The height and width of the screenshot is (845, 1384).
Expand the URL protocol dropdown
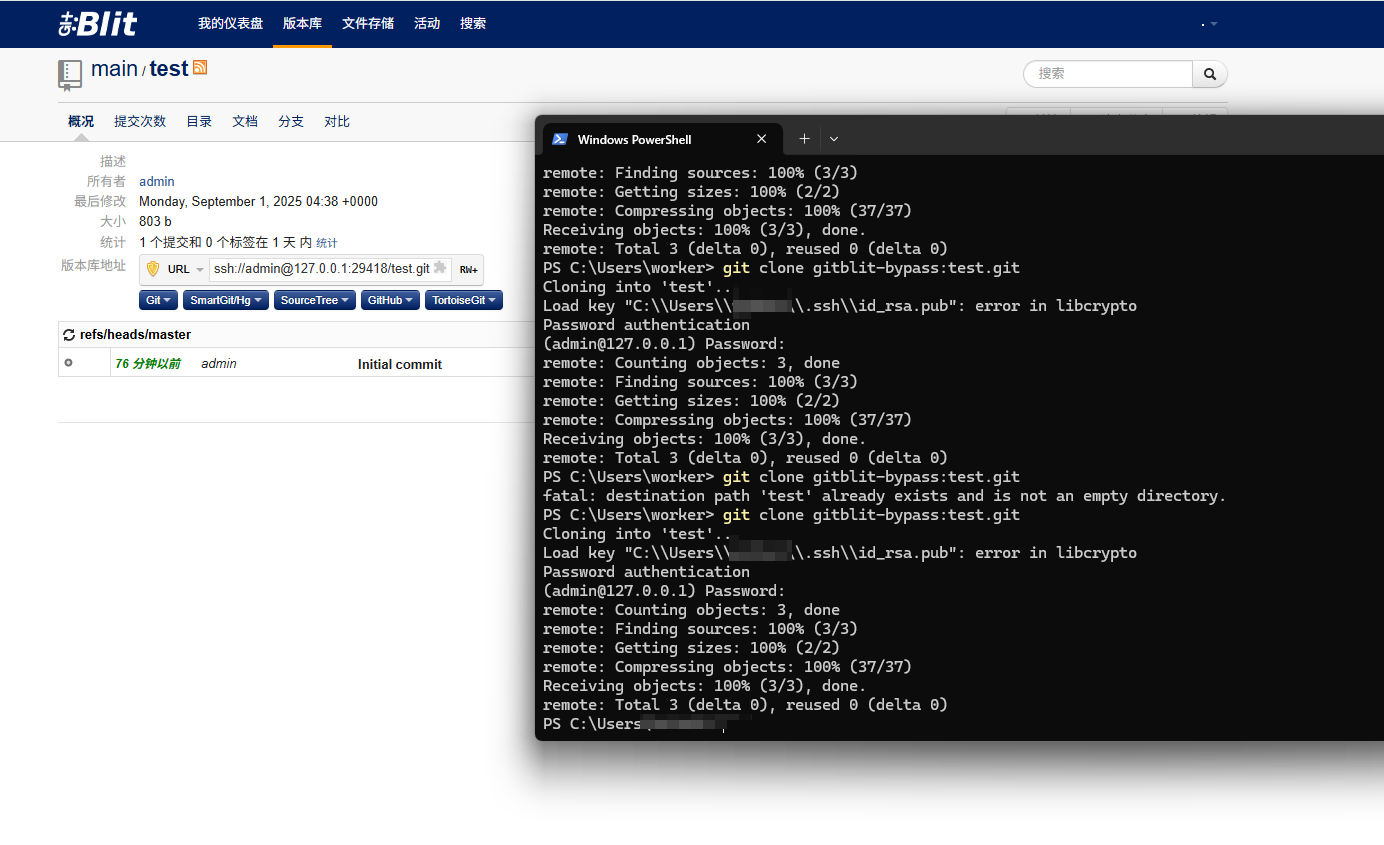[x=186, y=269]
